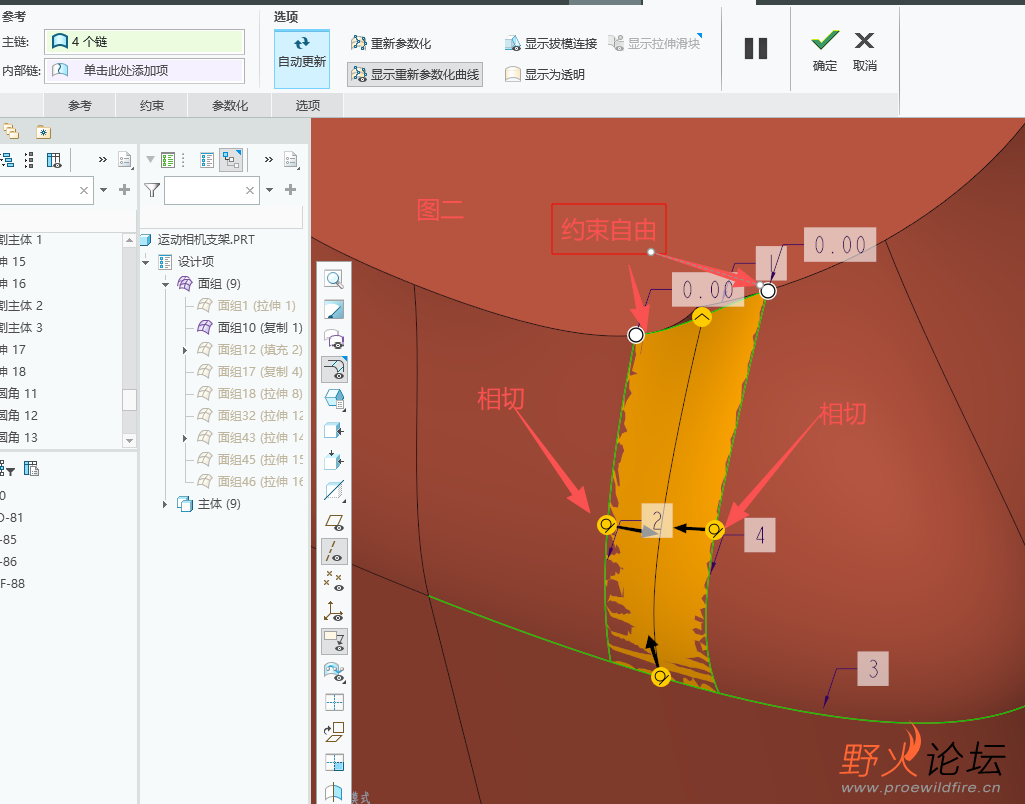Screen dimensions: 1025x804
Task: Toggle coordinate system display icon
Action: click(334, 611)
